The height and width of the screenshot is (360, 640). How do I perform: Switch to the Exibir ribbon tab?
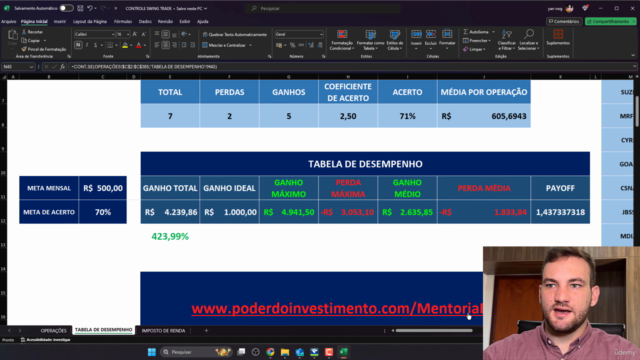pos(185,21)
